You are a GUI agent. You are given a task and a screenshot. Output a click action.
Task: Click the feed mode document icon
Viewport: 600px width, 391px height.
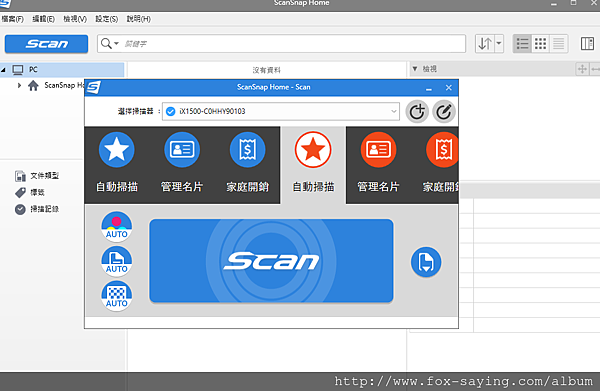pyautogui.click(x=426, y=262)
